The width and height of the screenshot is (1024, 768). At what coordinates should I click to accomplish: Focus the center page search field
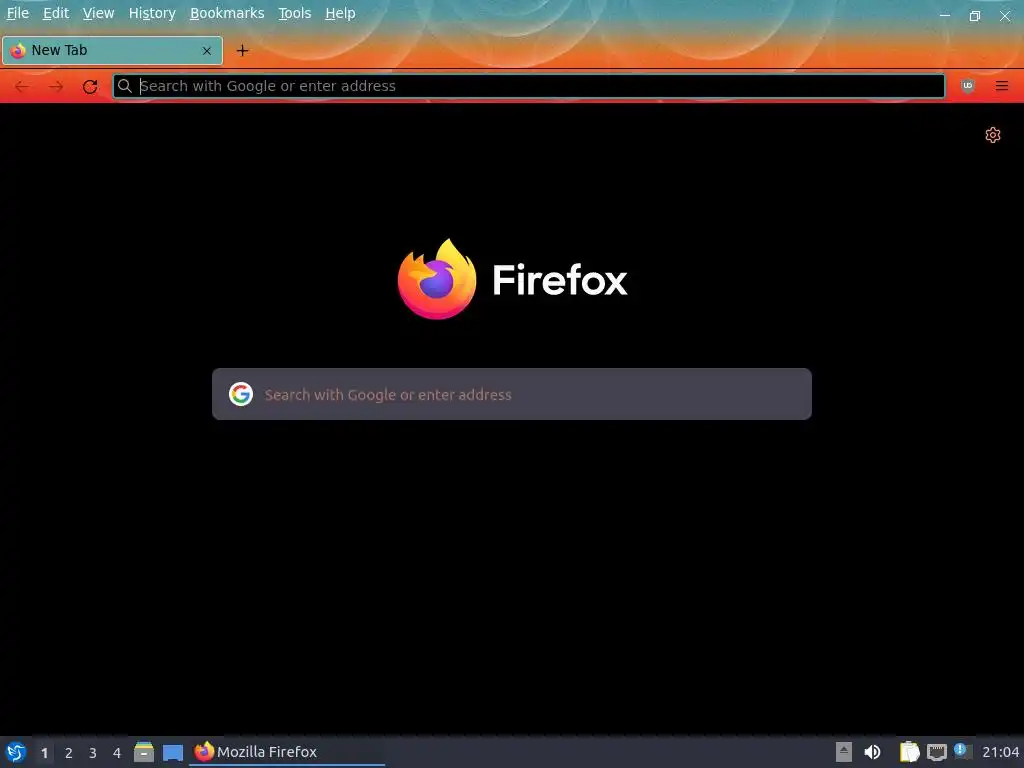(512, 394)
